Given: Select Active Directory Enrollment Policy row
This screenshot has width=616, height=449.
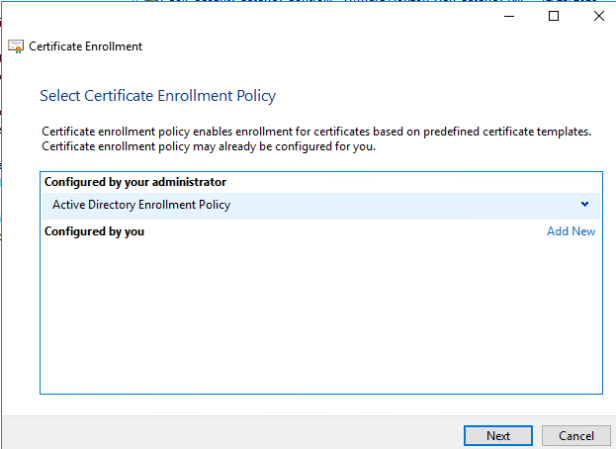Looking at the screenshot, I should coord(321,205).
